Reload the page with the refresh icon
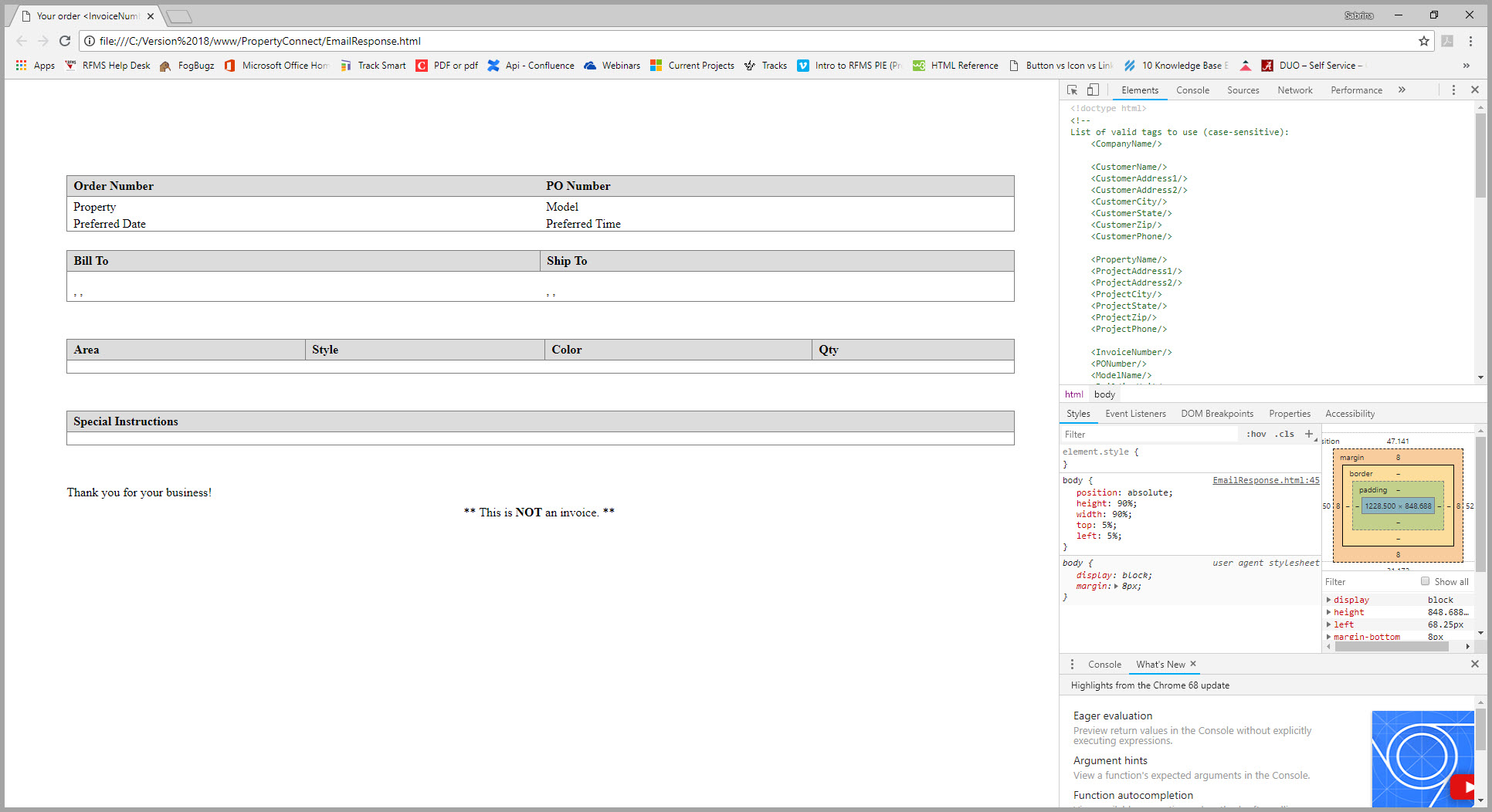The height and width of the screenshot is (812, 1492). click(x=65, y=41)
